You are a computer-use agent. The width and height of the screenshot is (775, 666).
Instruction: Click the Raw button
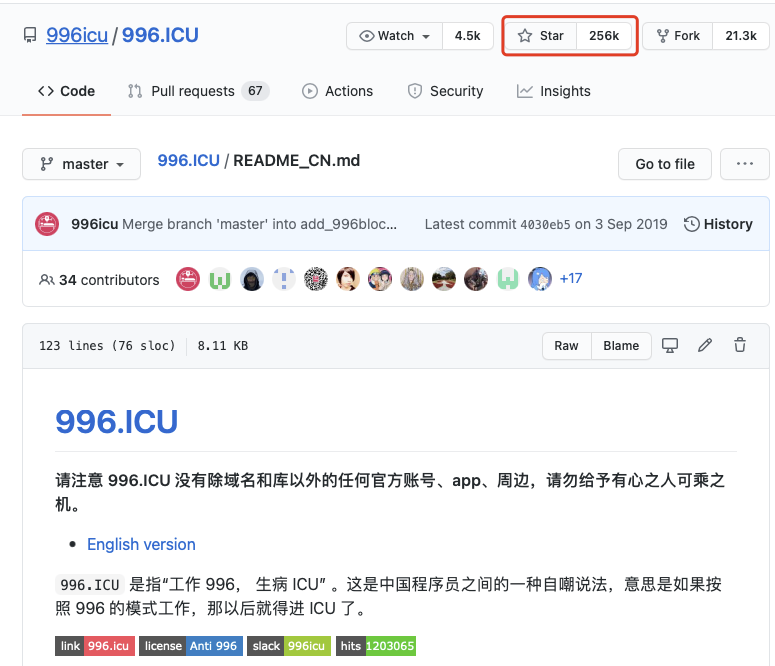pyautogui.click(x=566, y=346)
